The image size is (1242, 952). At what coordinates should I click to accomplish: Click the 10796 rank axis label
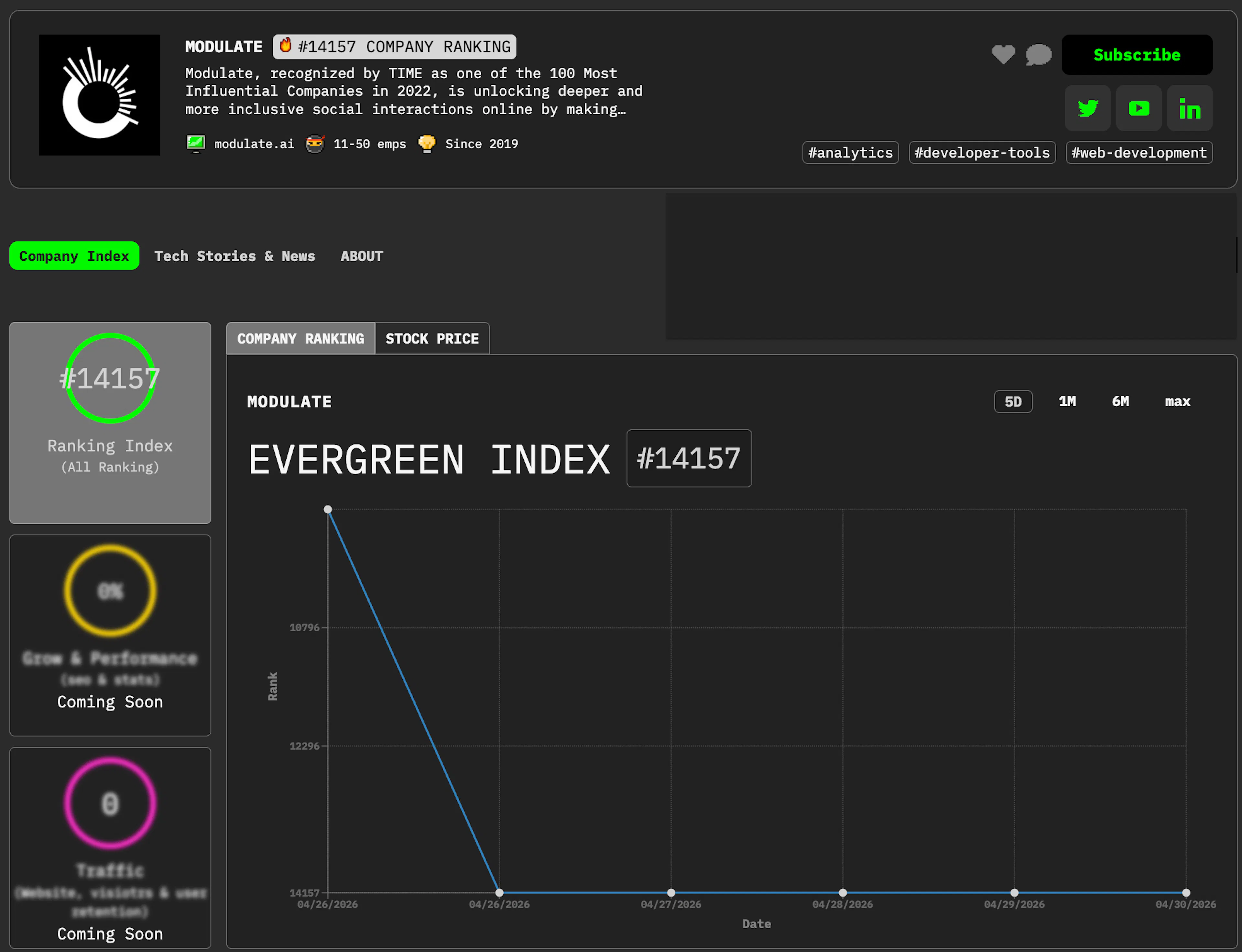(304, 627)
